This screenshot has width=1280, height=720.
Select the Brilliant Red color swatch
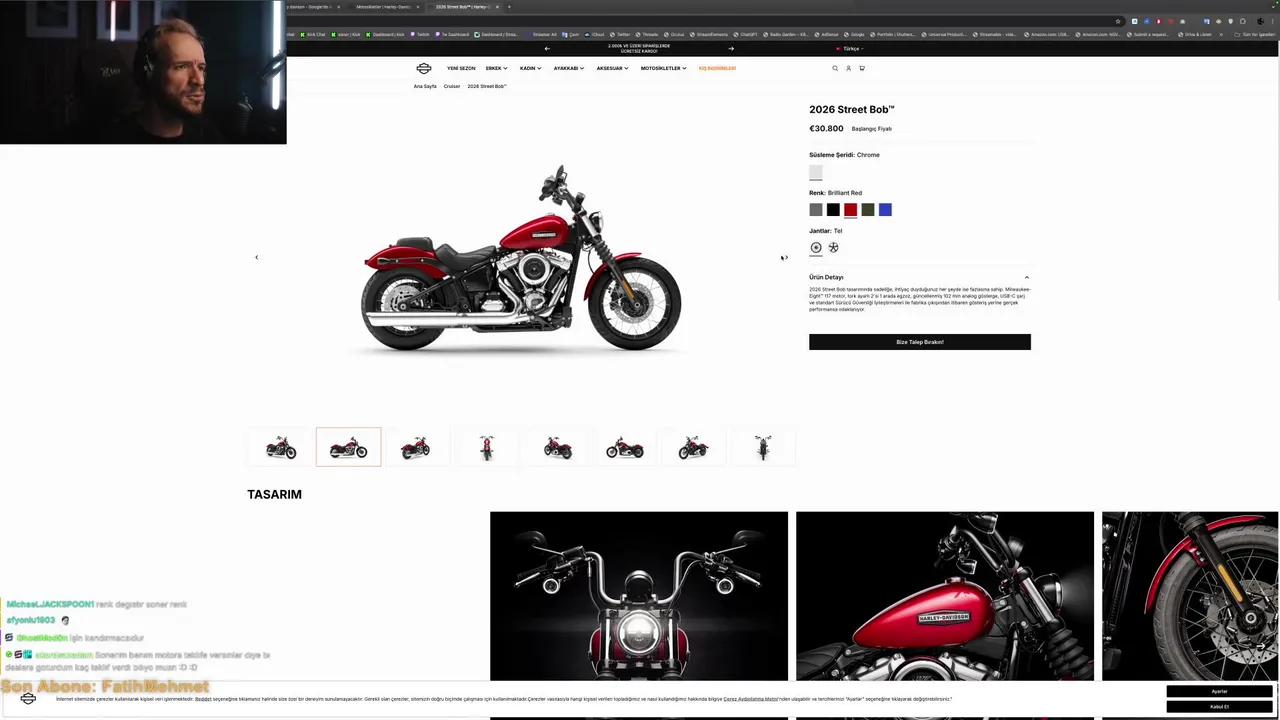tap(850, 210)
